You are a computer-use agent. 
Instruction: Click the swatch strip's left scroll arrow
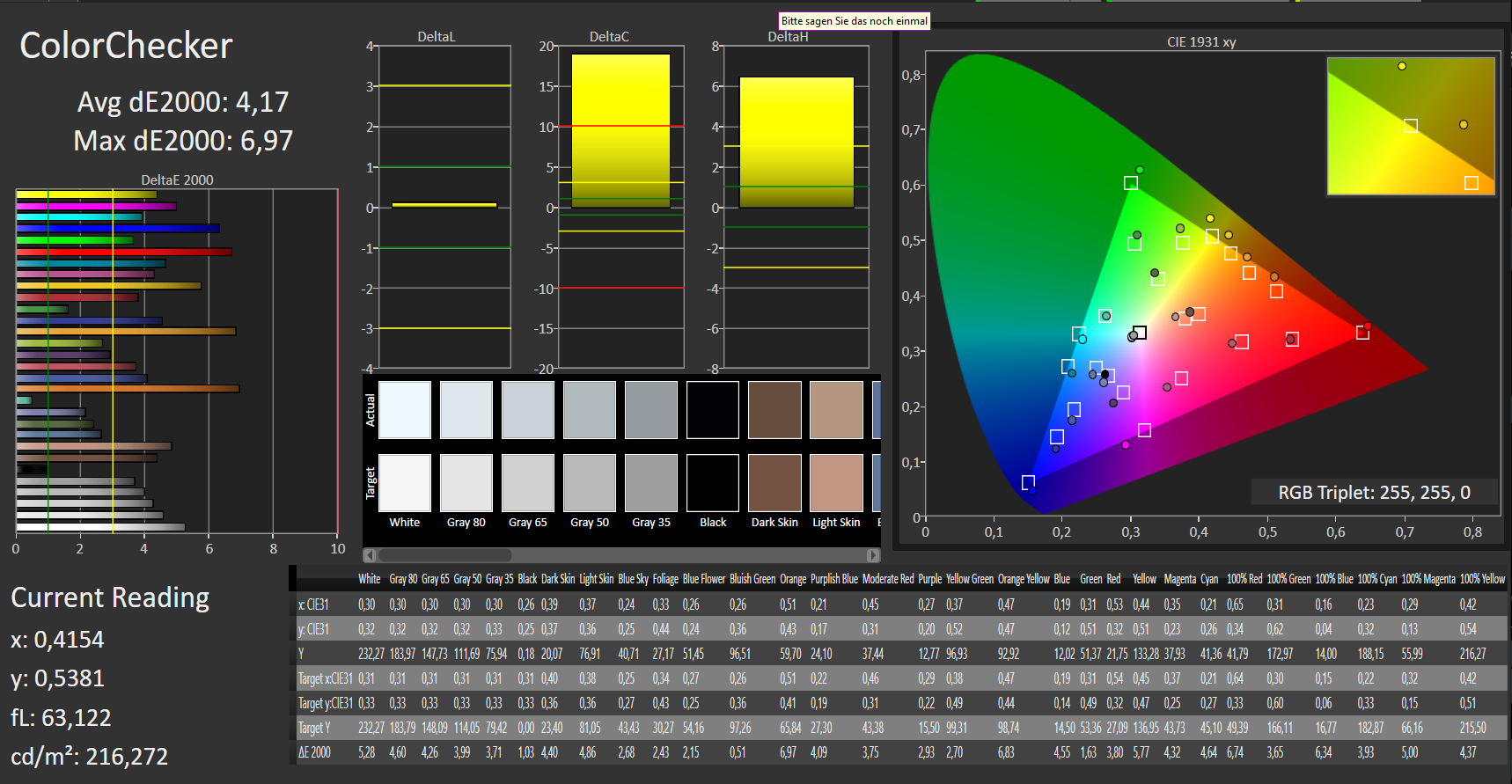coord(370,555)
